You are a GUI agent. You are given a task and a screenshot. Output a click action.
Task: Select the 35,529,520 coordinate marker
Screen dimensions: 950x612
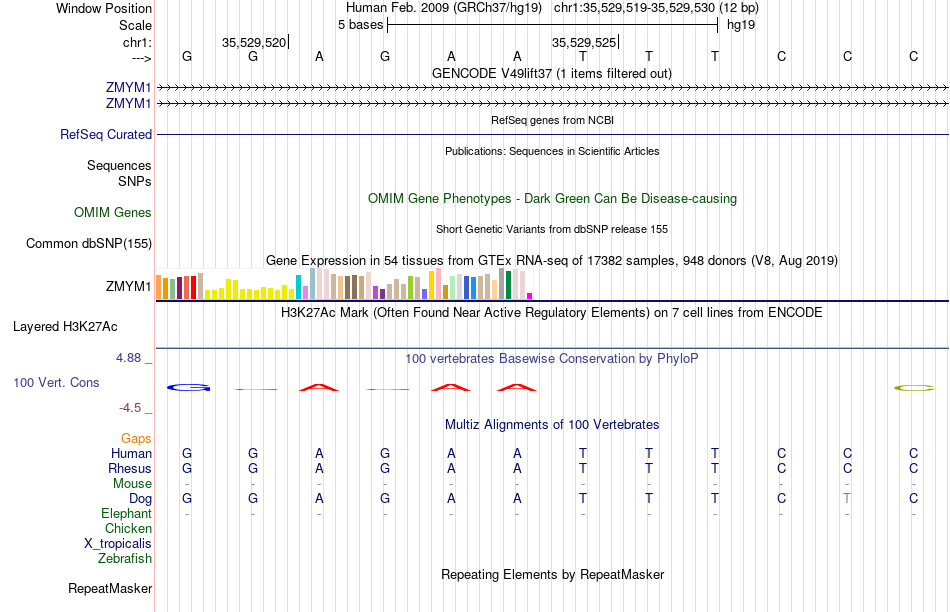[254, 42]
